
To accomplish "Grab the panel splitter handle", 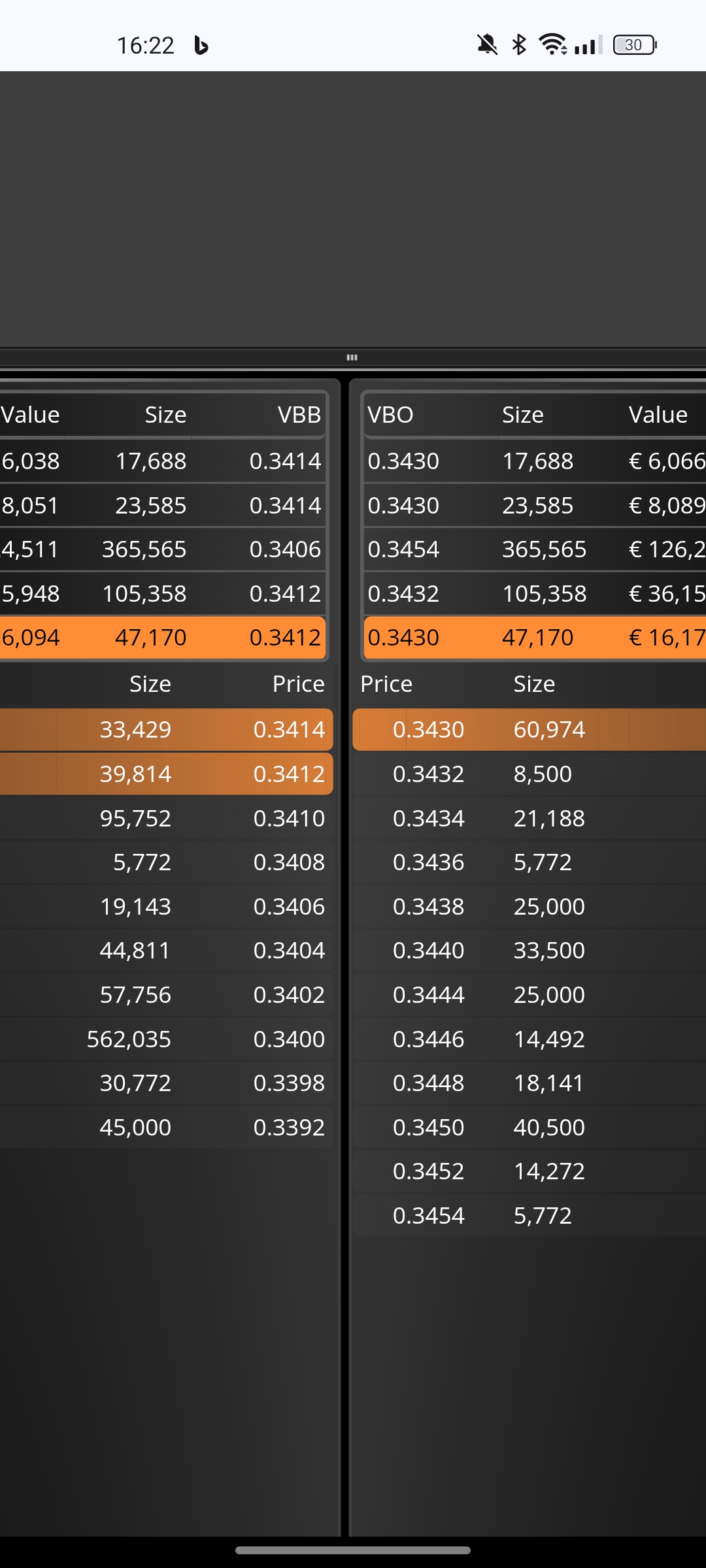I will 352,357.
